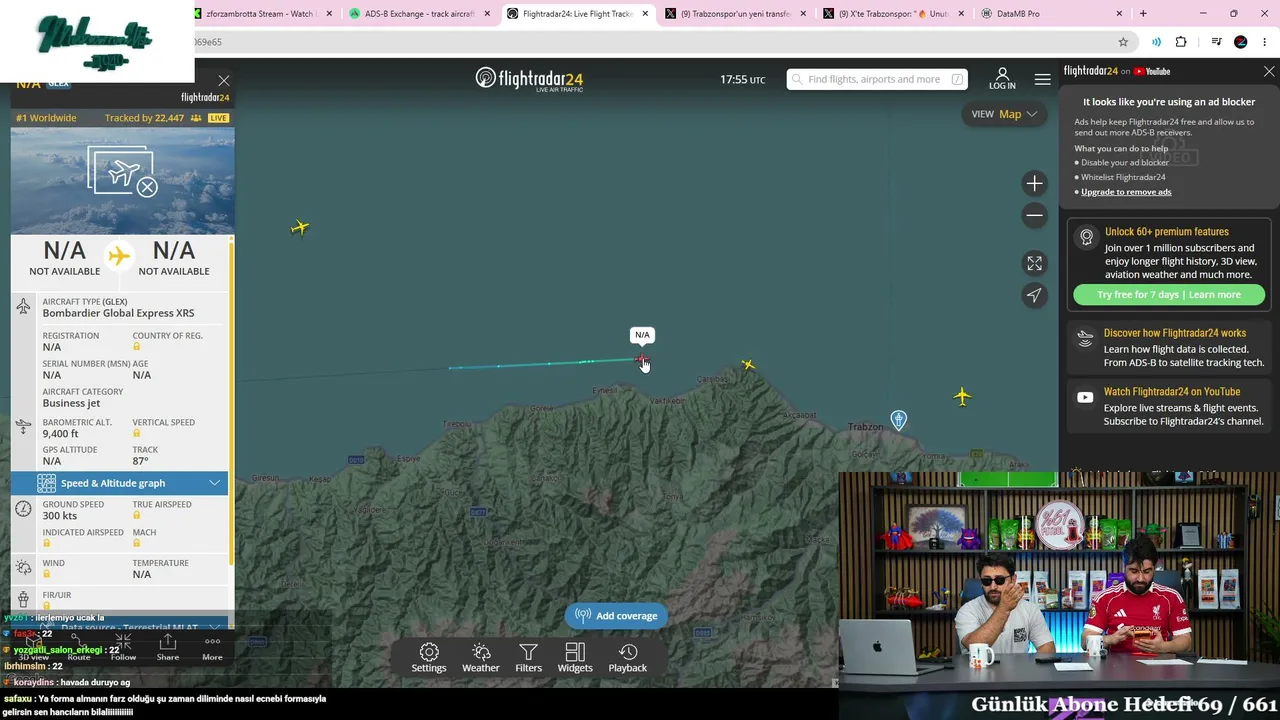This screenshot has height=720, width=1280.
Task: Click the 17:55 UTC clock
Action: [x=743, y=80]
